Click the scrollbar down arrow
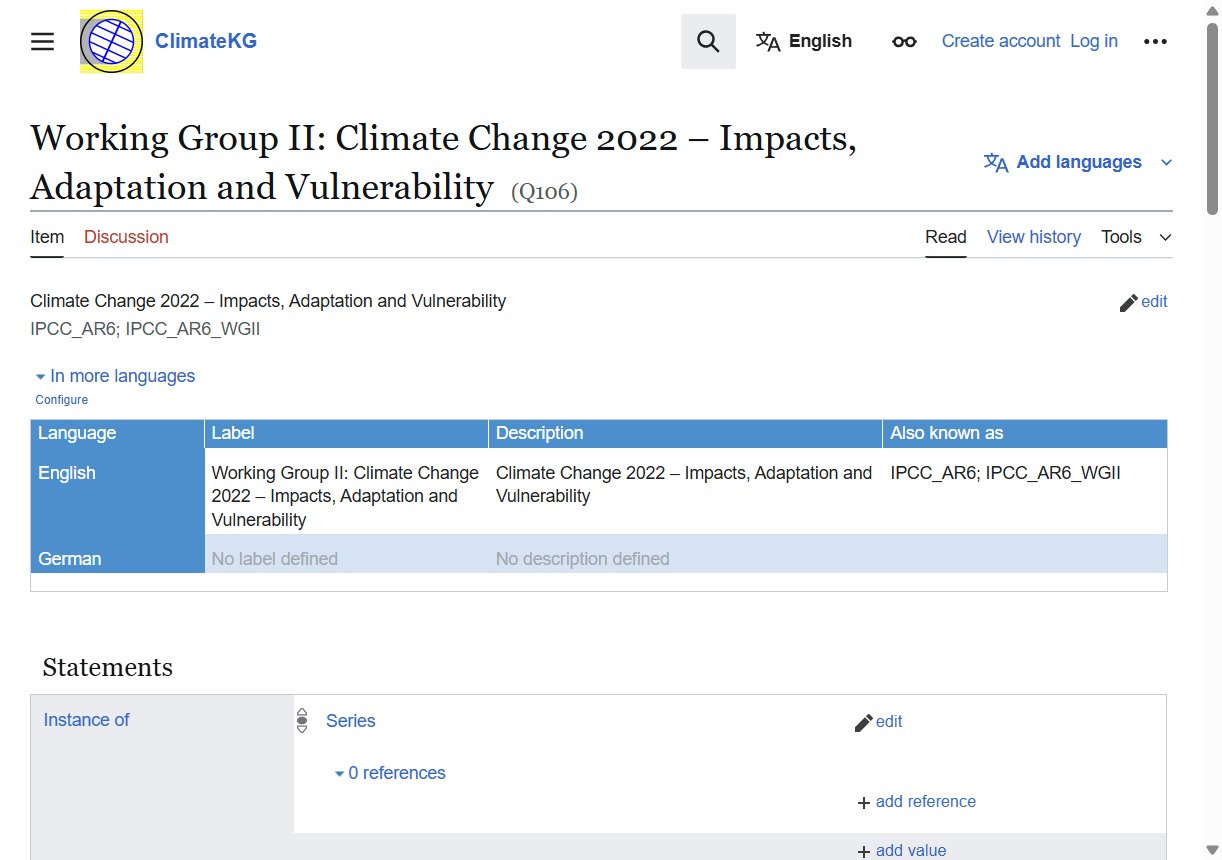The height and width of the screenshot is (860, 1222). click(x=1213, y=850)
